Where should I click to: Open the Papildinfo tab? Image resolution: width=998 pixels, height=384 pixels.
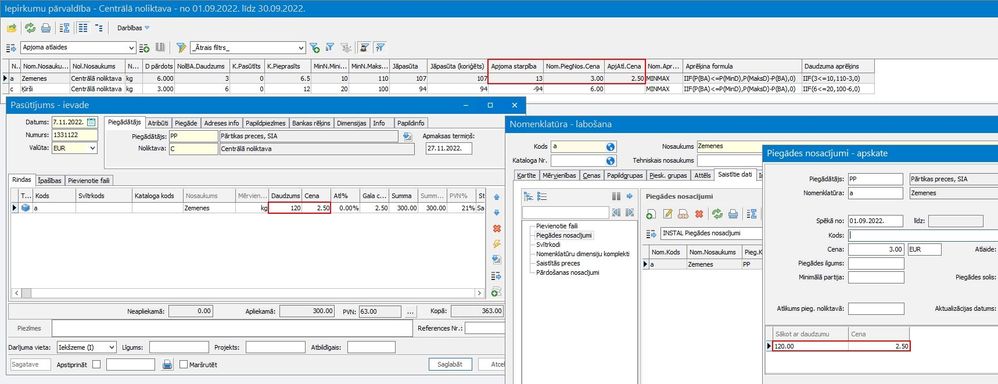411,122
